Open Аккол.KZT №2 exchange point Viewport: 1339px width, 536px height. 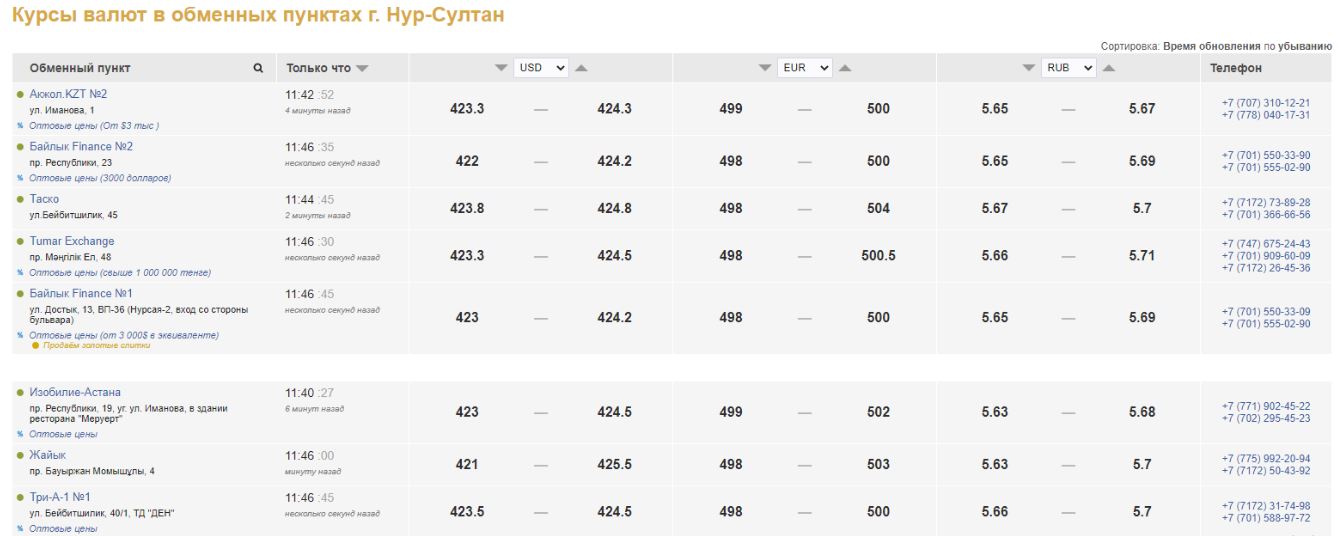(x=68, y=94)
